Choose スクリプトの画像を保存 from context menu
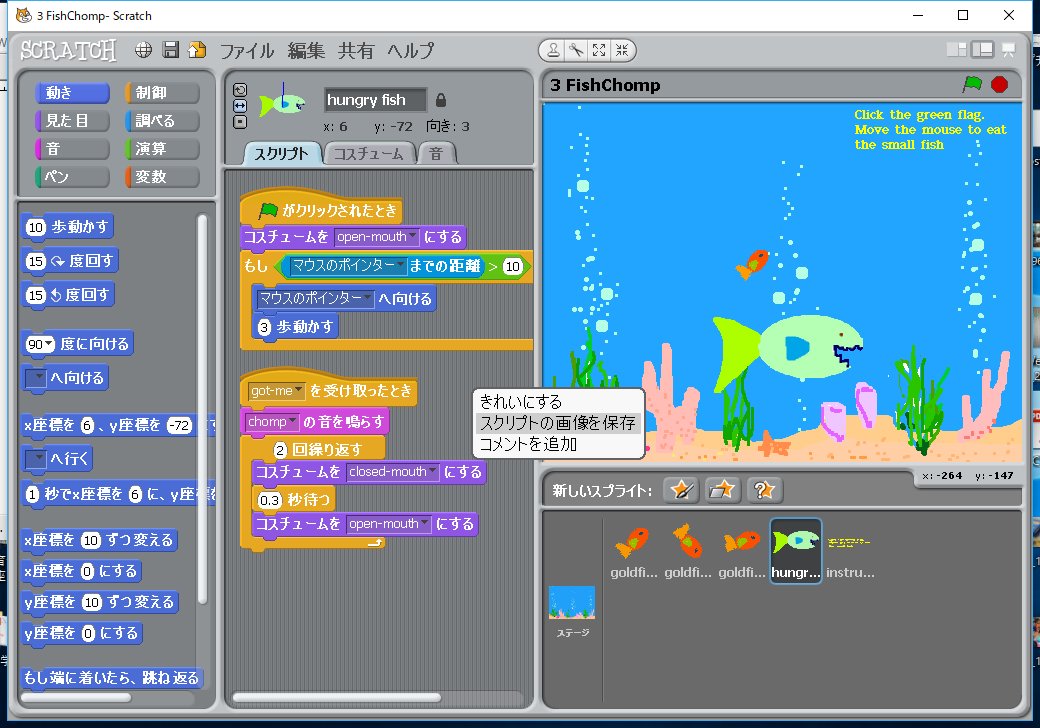The image size is (1040, 728). pos(558,423)
